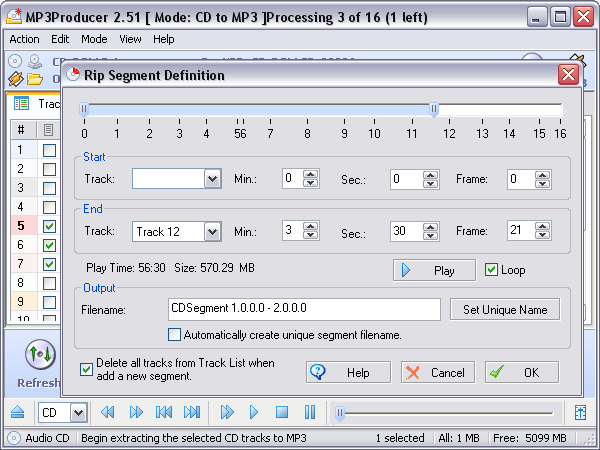Rewind with the double left arrow
The image size is (600, 450).
(x=108, y=412)
